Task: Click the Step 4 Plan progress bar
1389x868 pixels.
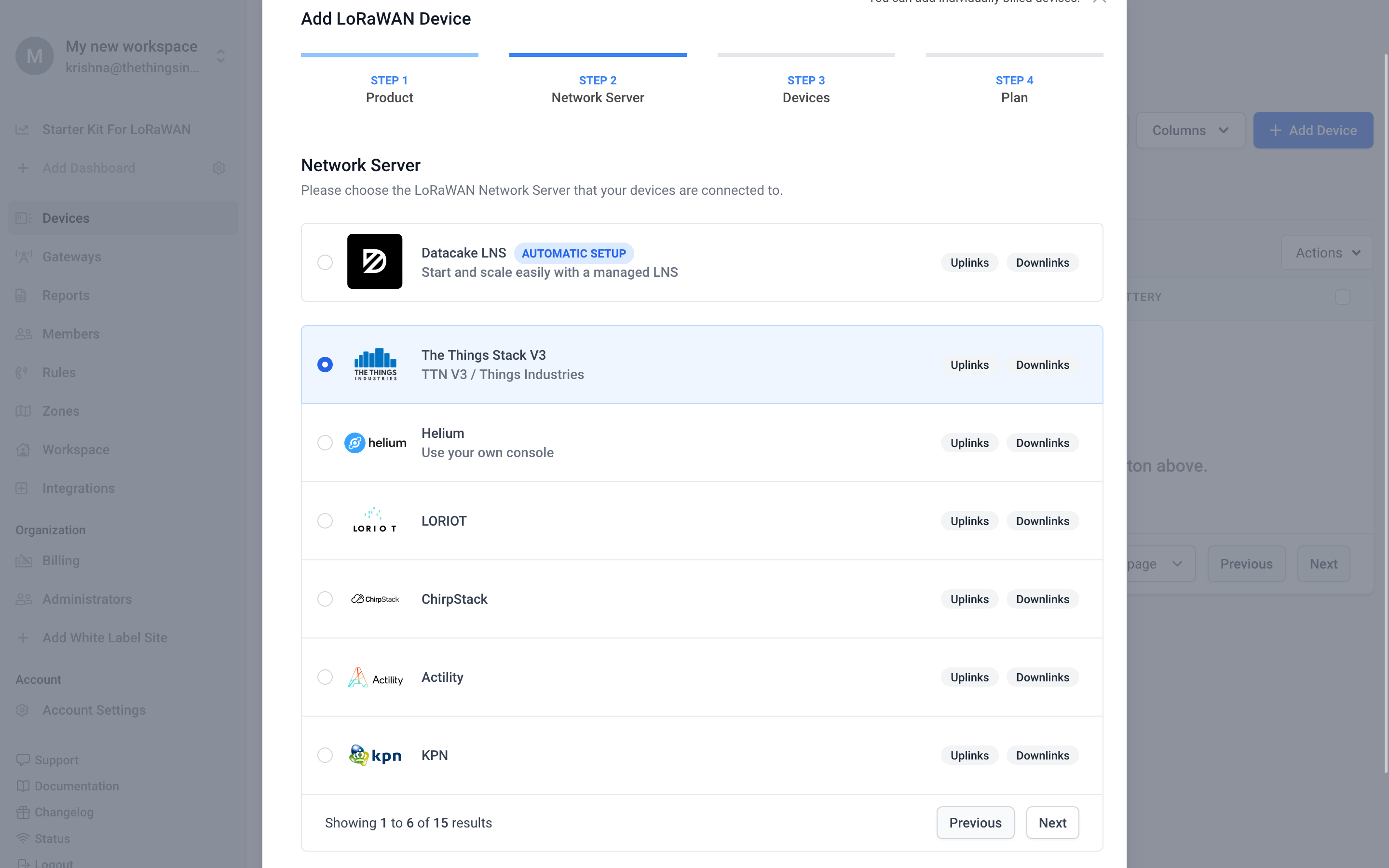Action: click(1014, 55)
